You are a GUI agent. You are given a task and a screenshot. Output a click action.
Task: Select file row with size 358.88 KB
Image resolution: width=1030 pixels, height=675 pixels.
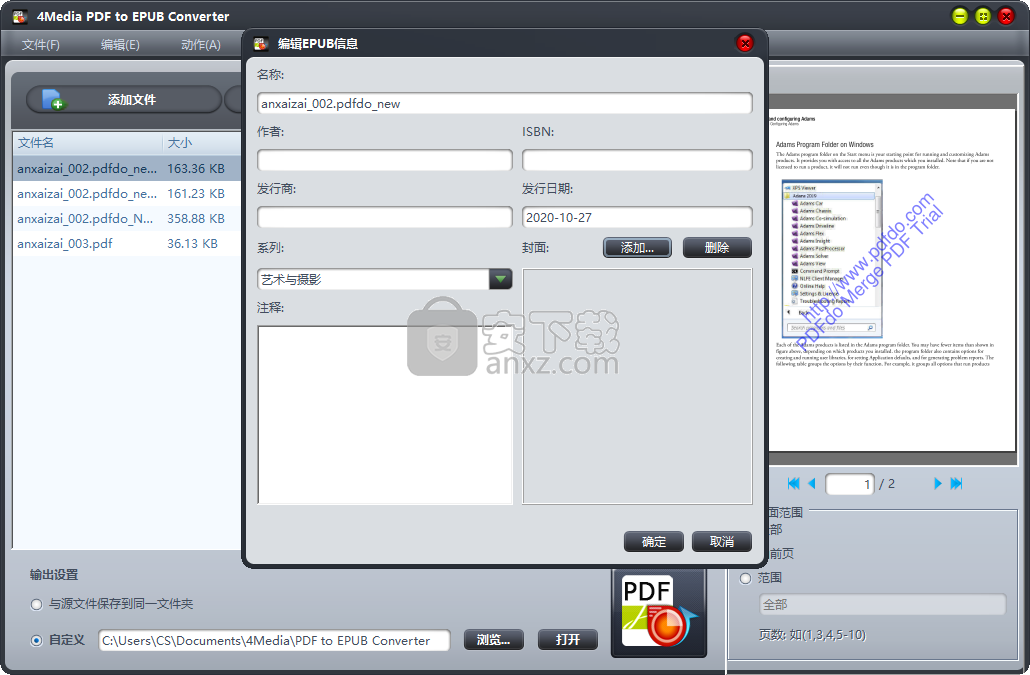[x=127, y=219]
